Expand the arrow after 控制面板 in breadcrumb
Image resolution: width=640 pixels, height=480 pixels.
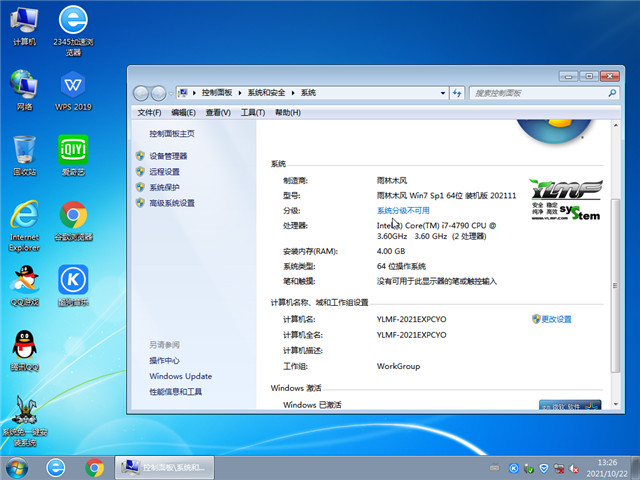click(240, 93)
